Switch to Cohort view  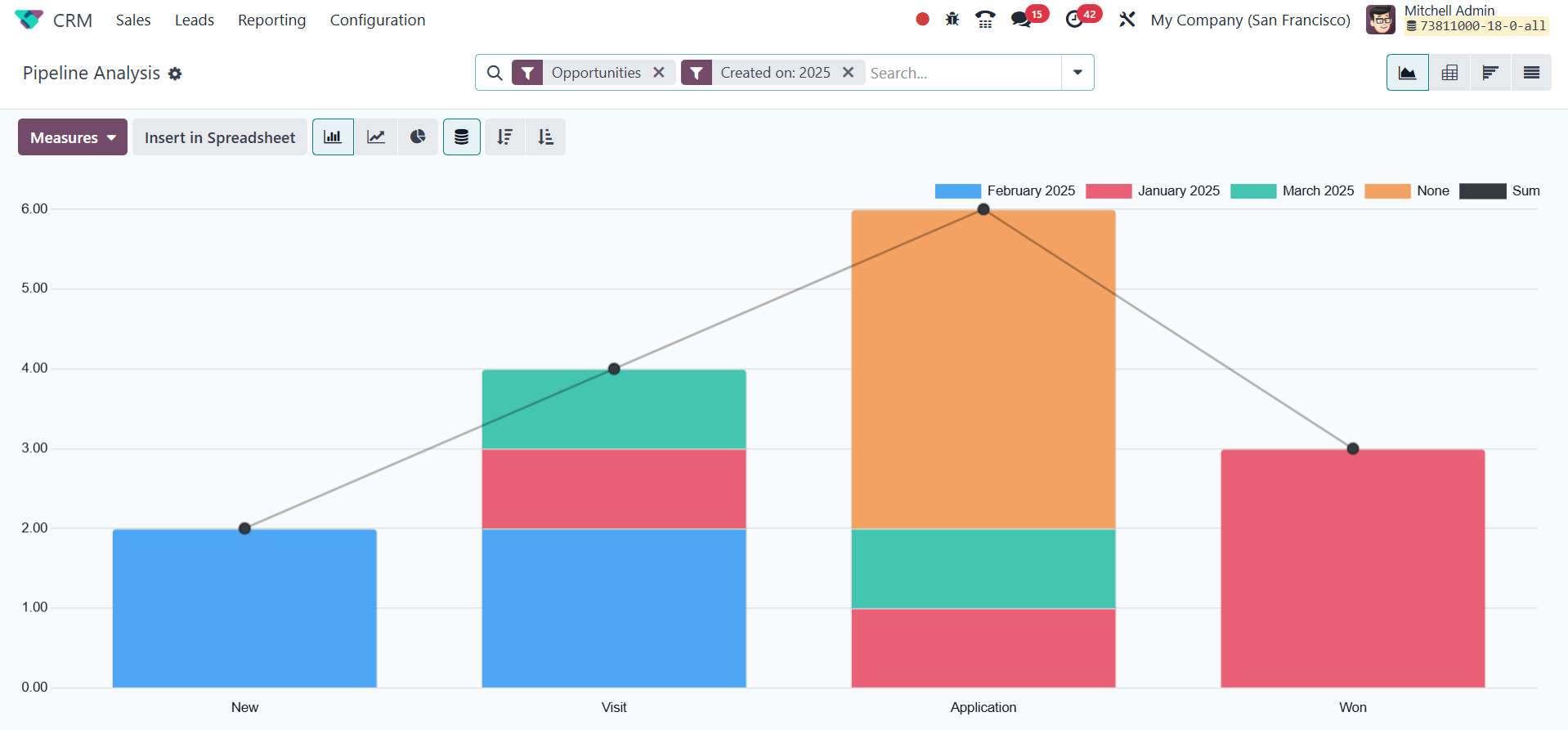[x=1490, y=73]
